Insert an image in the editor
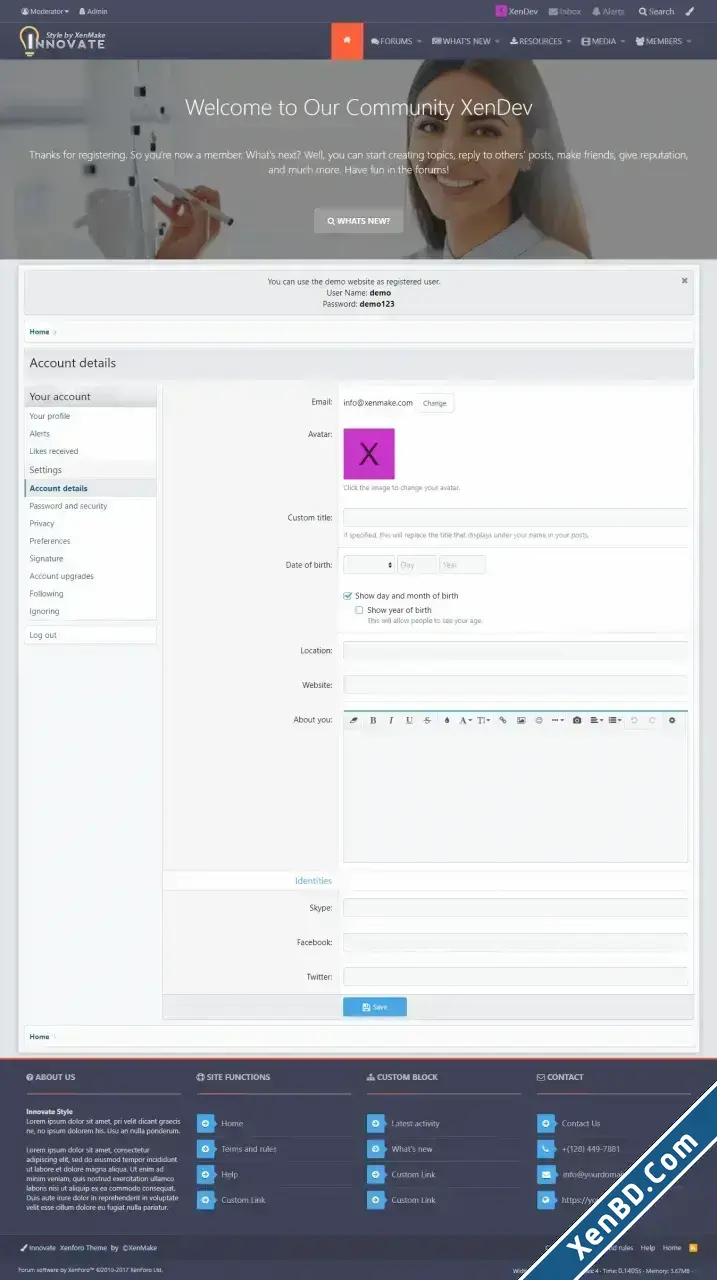Viewport: 717px width, 1280px height. pyautogui.click(x=521, y=720)
